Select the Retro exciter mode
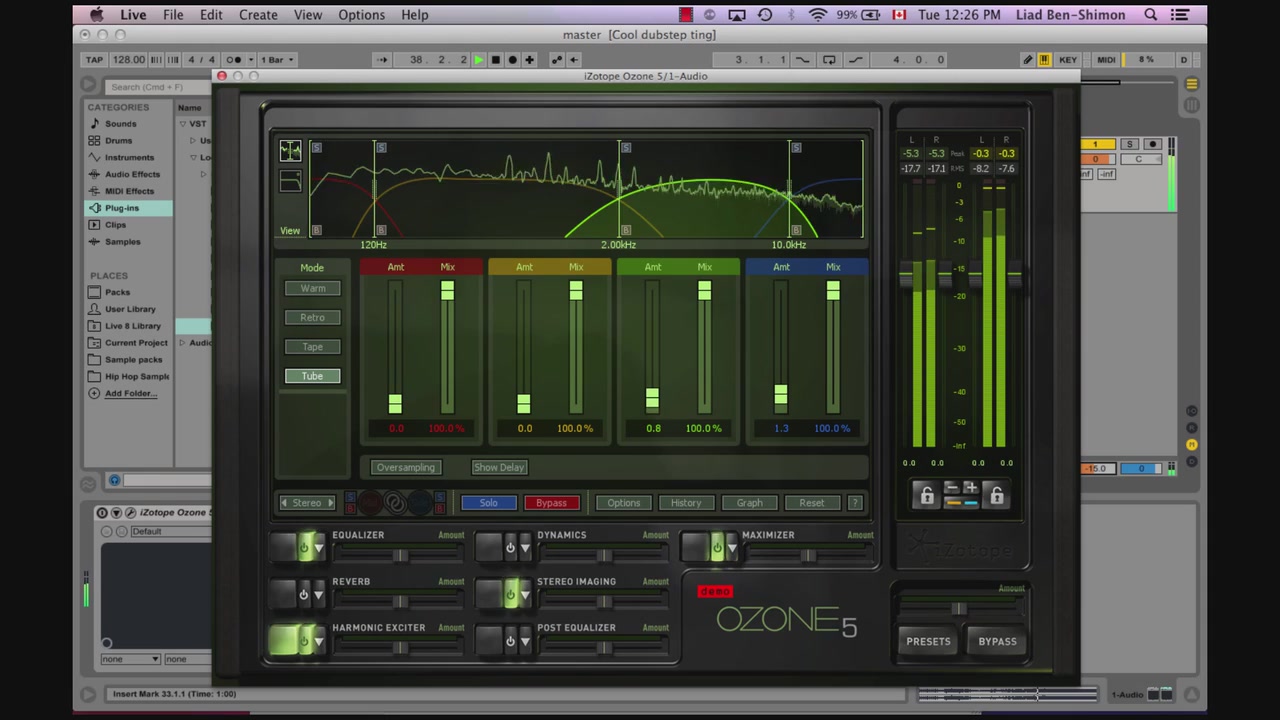 pyautogui.click(x=313, y=317)
